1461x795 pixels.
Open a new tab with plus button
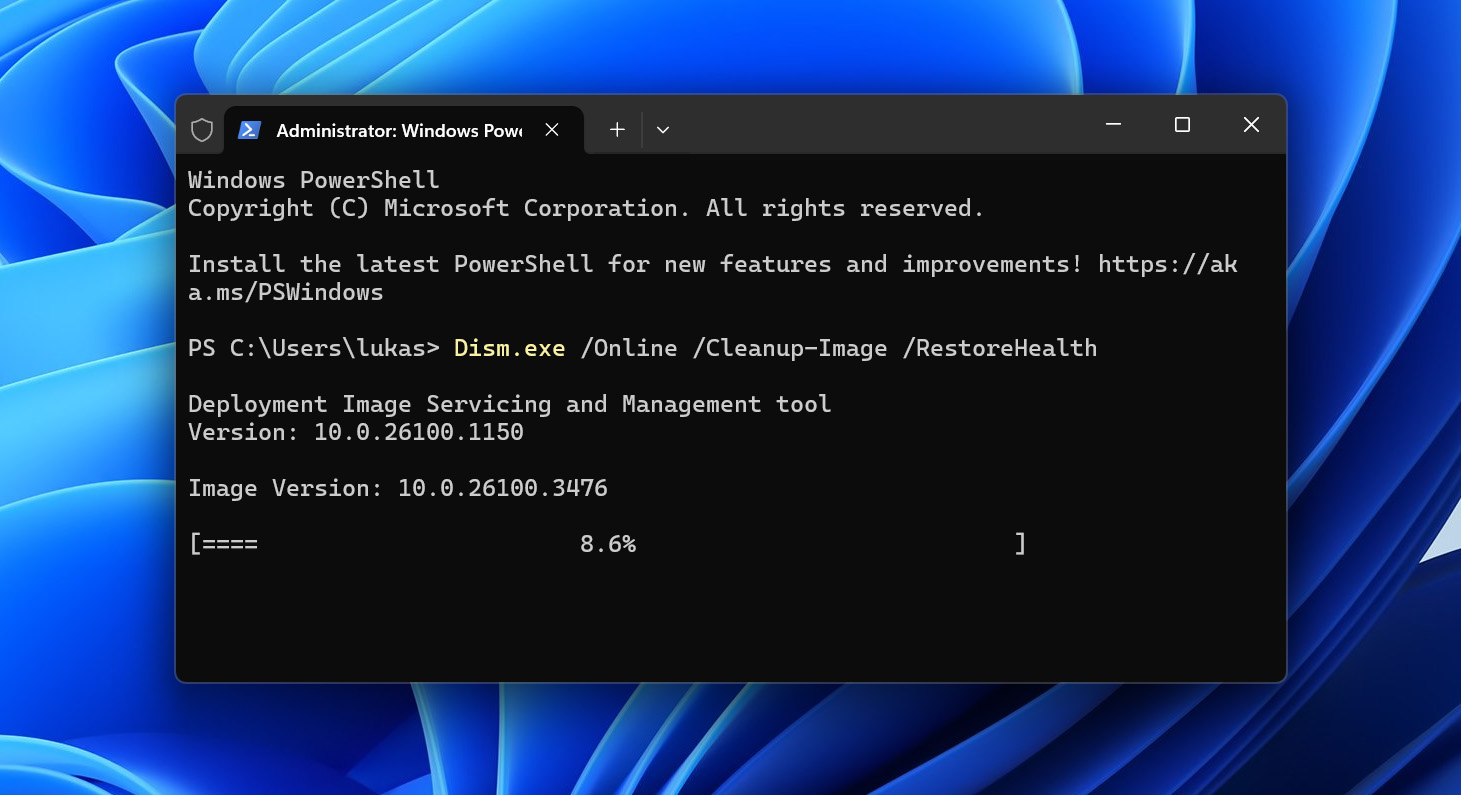click(x=617, y=130)
